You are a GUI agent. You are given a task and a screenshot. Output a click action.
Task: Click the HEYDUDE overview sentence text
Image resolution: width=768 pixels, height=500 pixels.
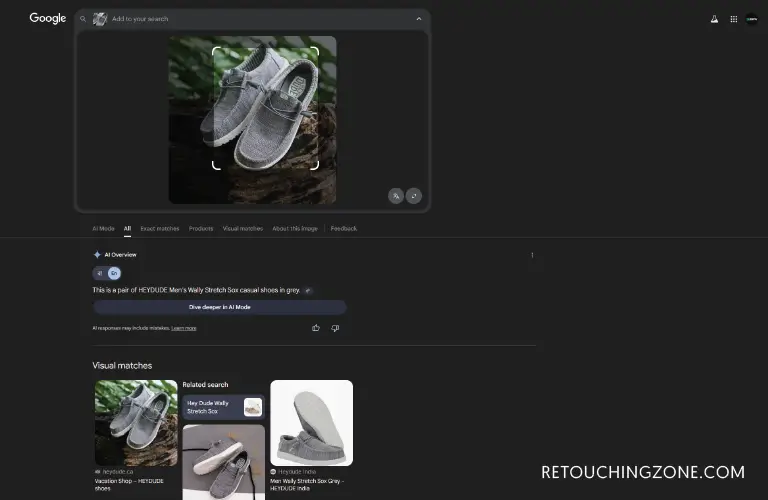pyautogui.click(x=196, y=290)
